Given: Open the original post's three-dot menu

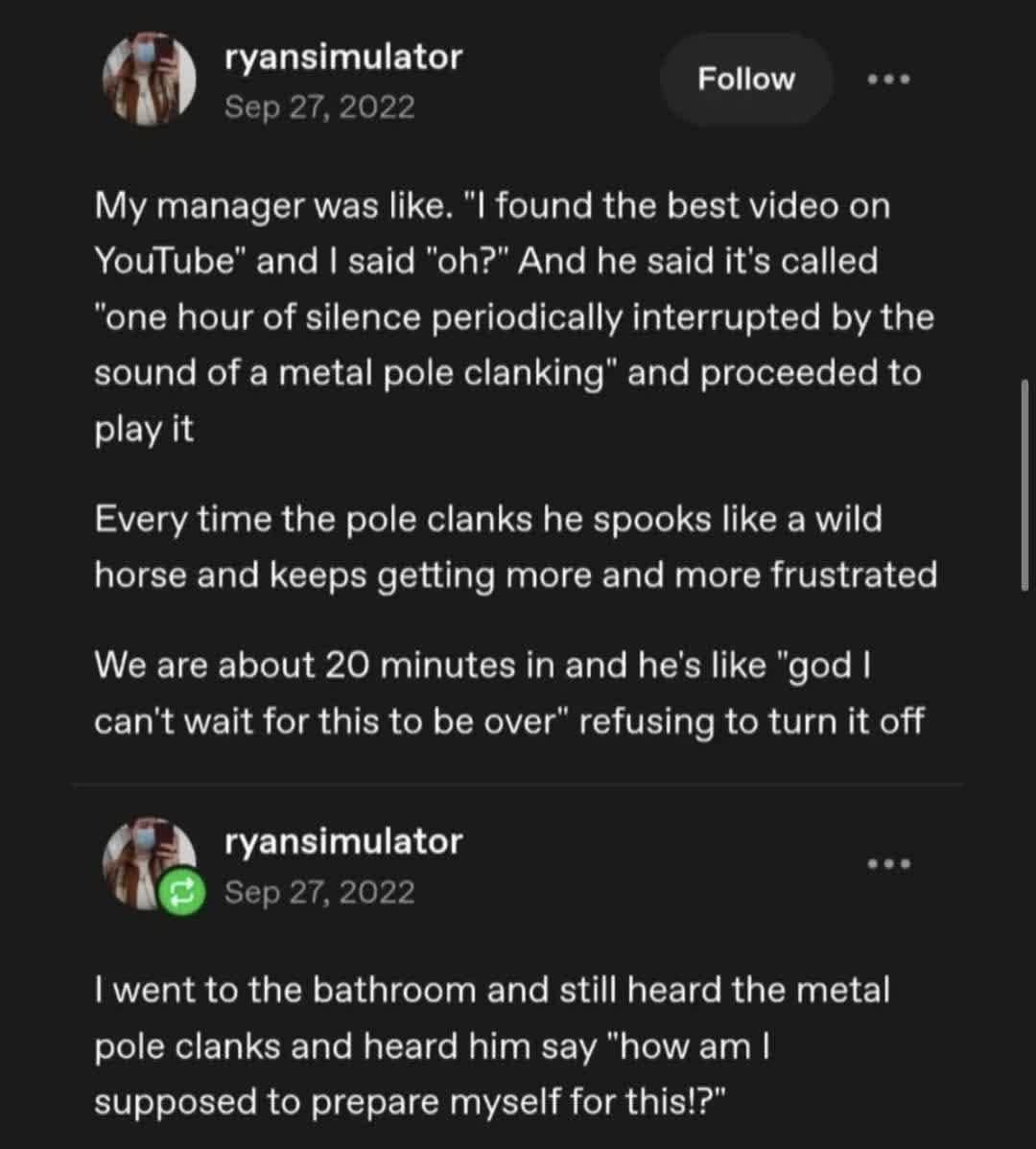Looking at the screenshot, I should 887,80.
